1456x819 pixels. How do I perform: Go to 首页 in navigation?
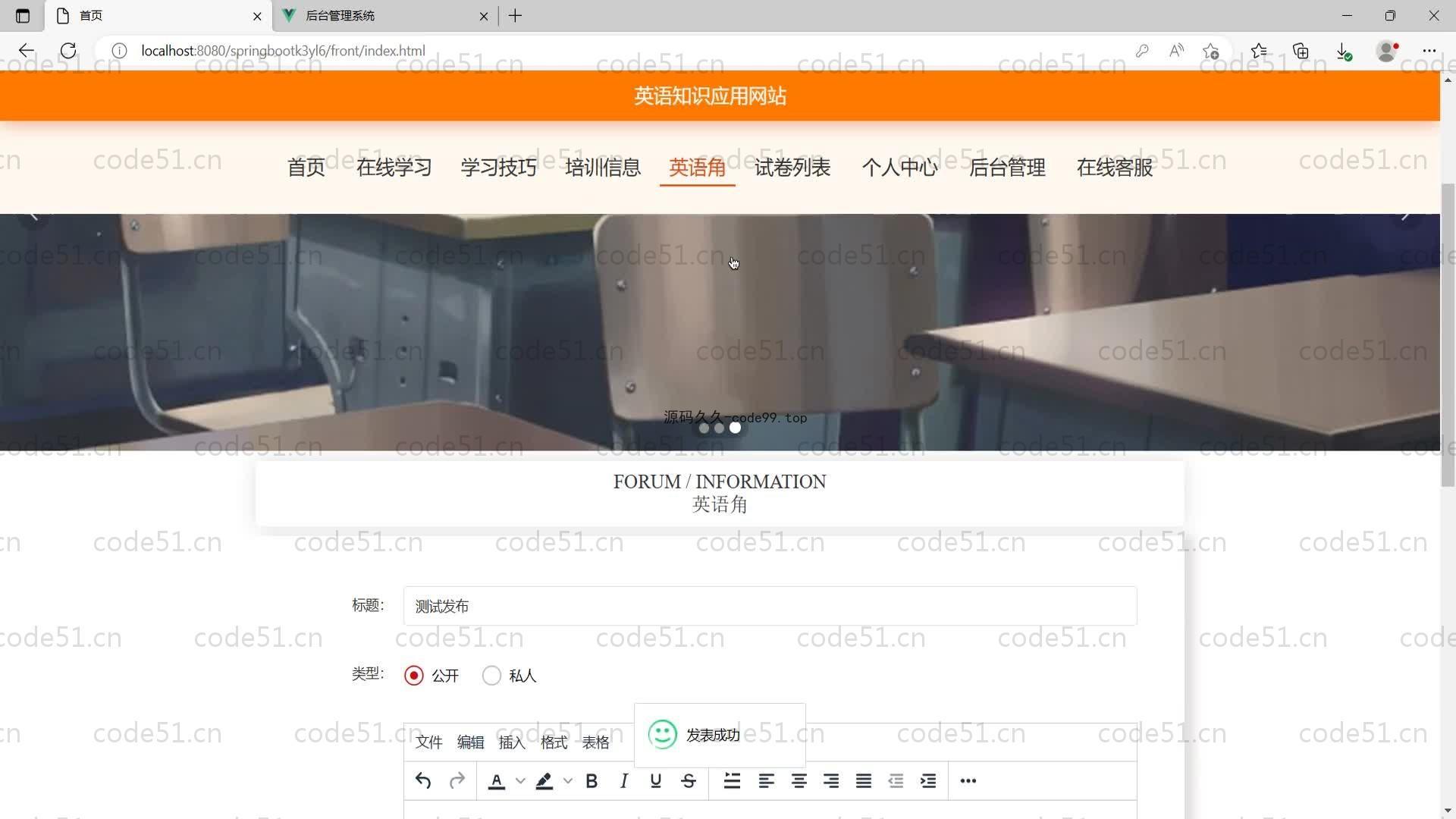(x=306, y=168)
